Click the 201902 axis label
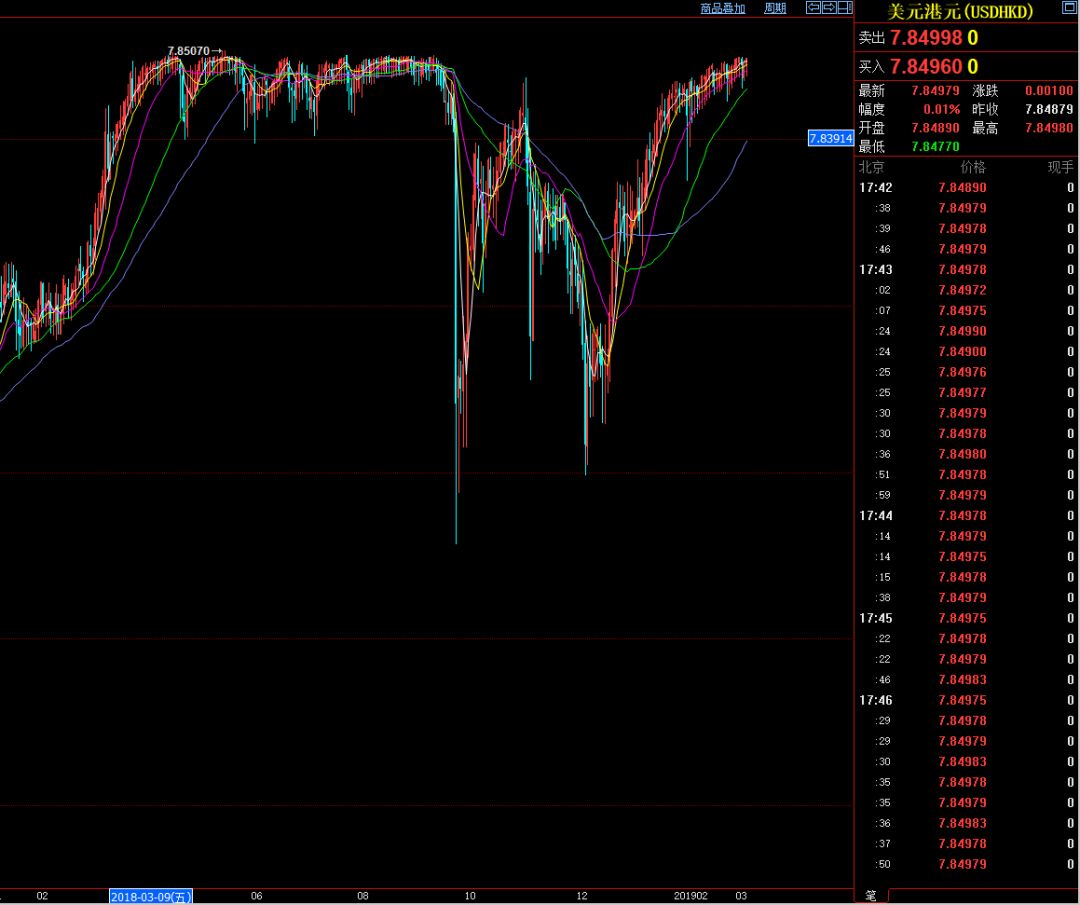 point(690,895)
